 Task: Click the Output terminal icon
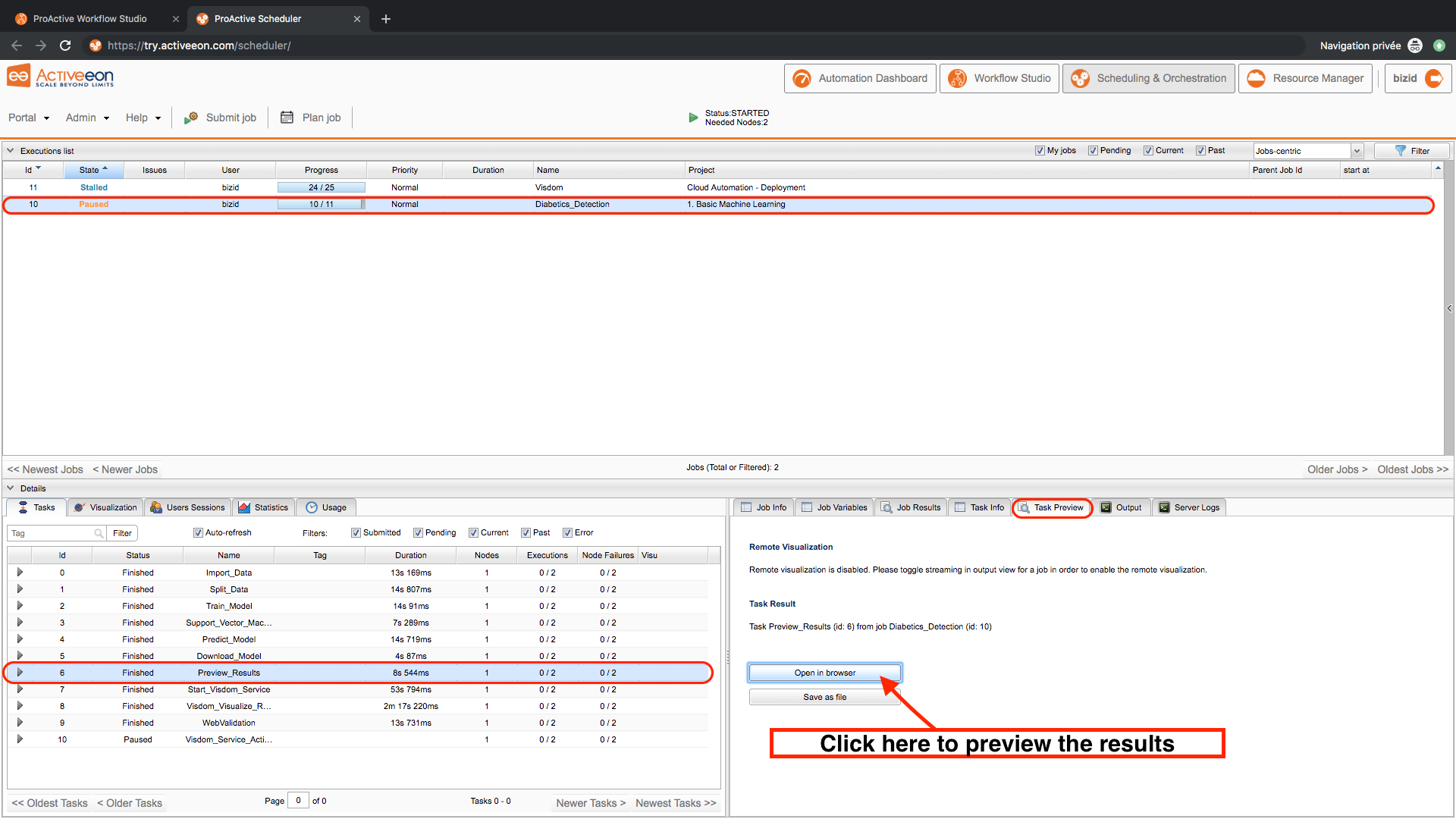(1106, 507)
